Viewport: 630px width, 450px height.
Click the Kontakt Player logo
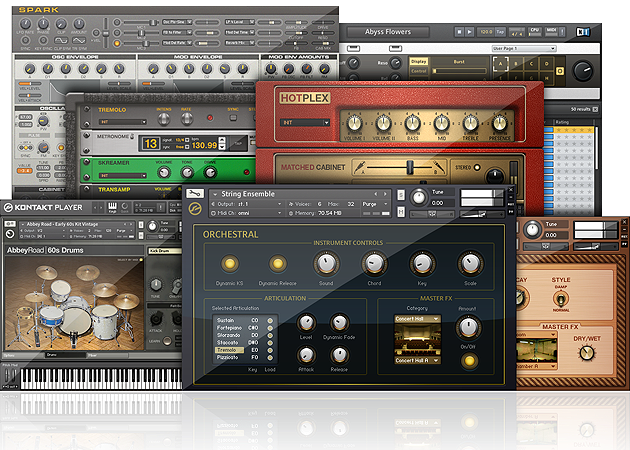(44, 208)
